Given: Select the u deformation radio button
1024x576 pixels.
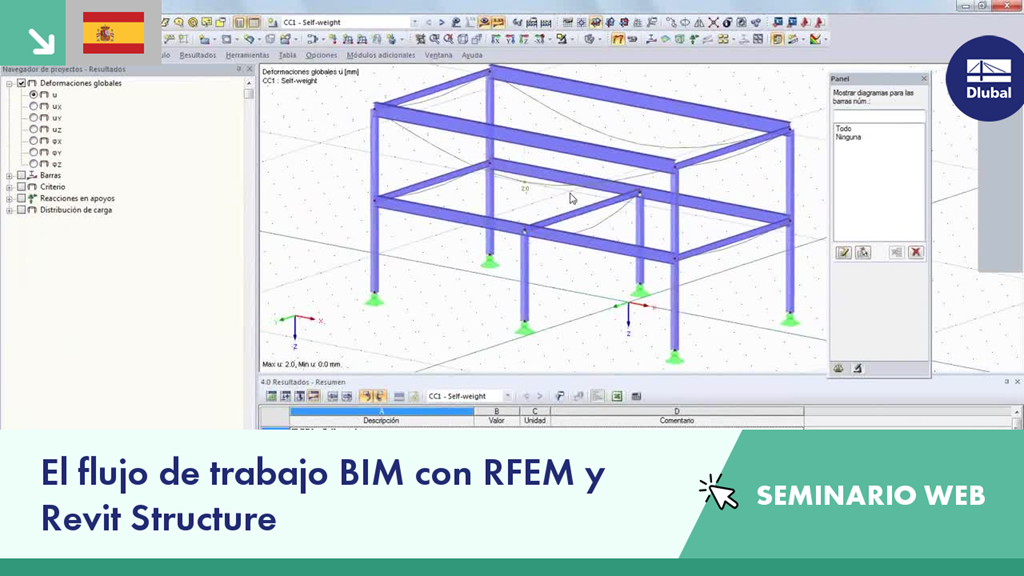Looking at the screenshot, I should [x=33, y=95].
